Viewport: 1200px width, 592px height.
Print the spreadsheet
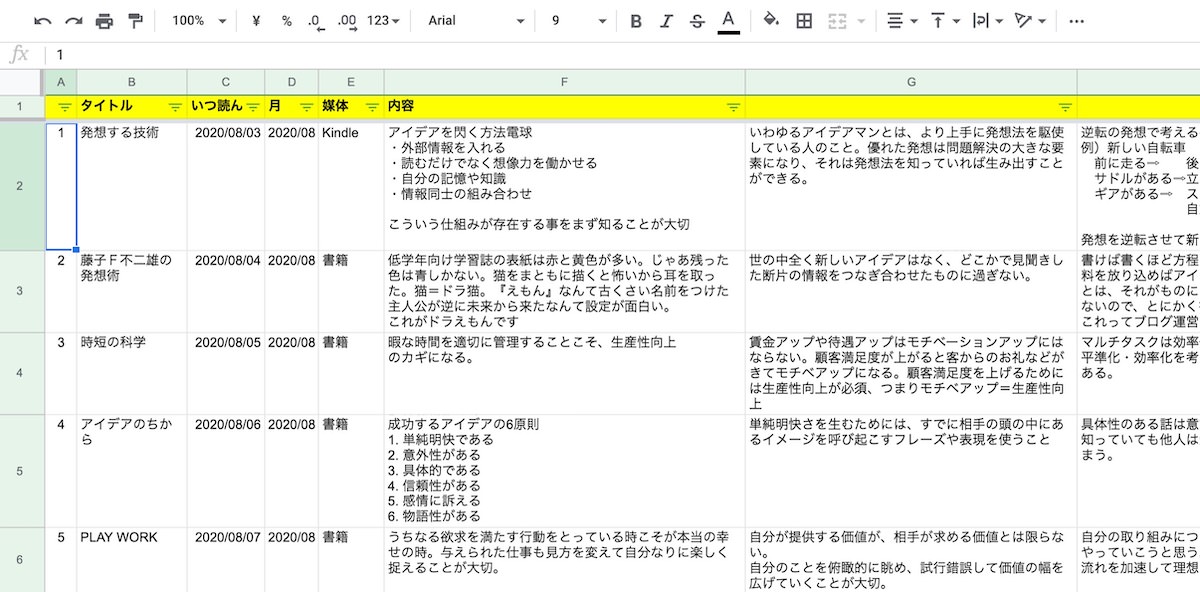(x=105, y=21)
